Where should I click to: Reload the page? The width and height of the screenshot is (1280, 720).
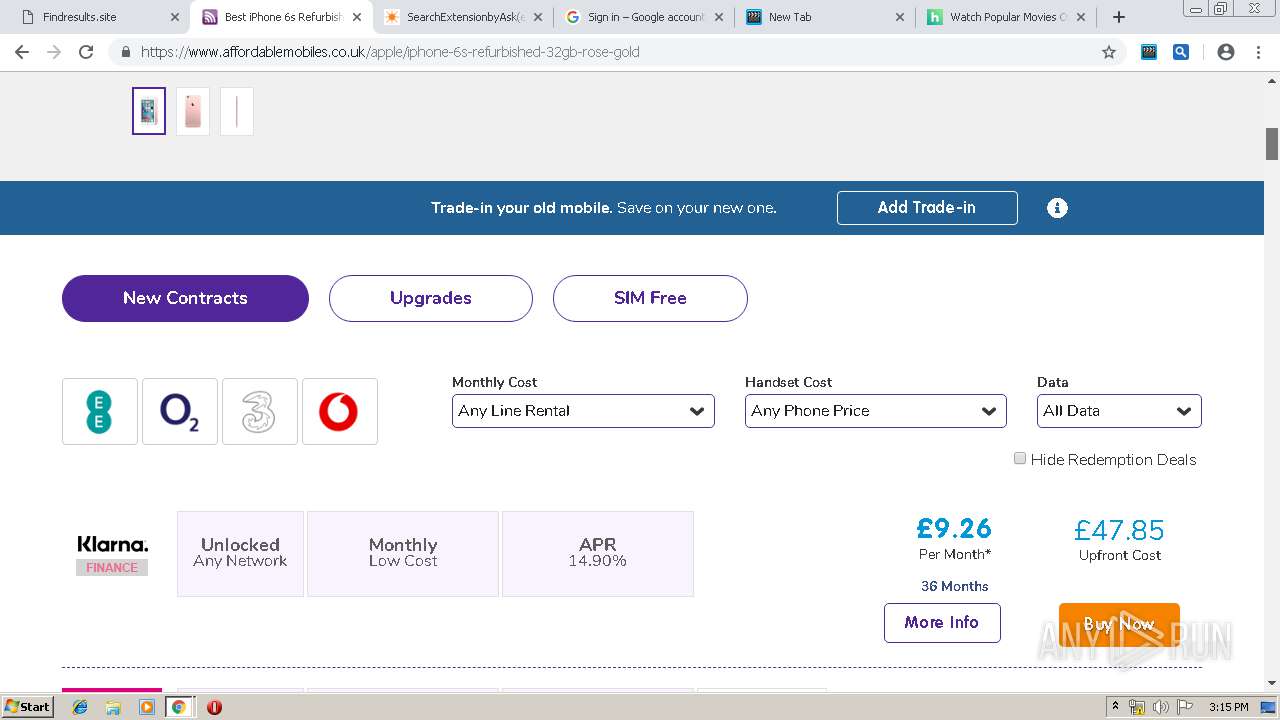[86, 52]
